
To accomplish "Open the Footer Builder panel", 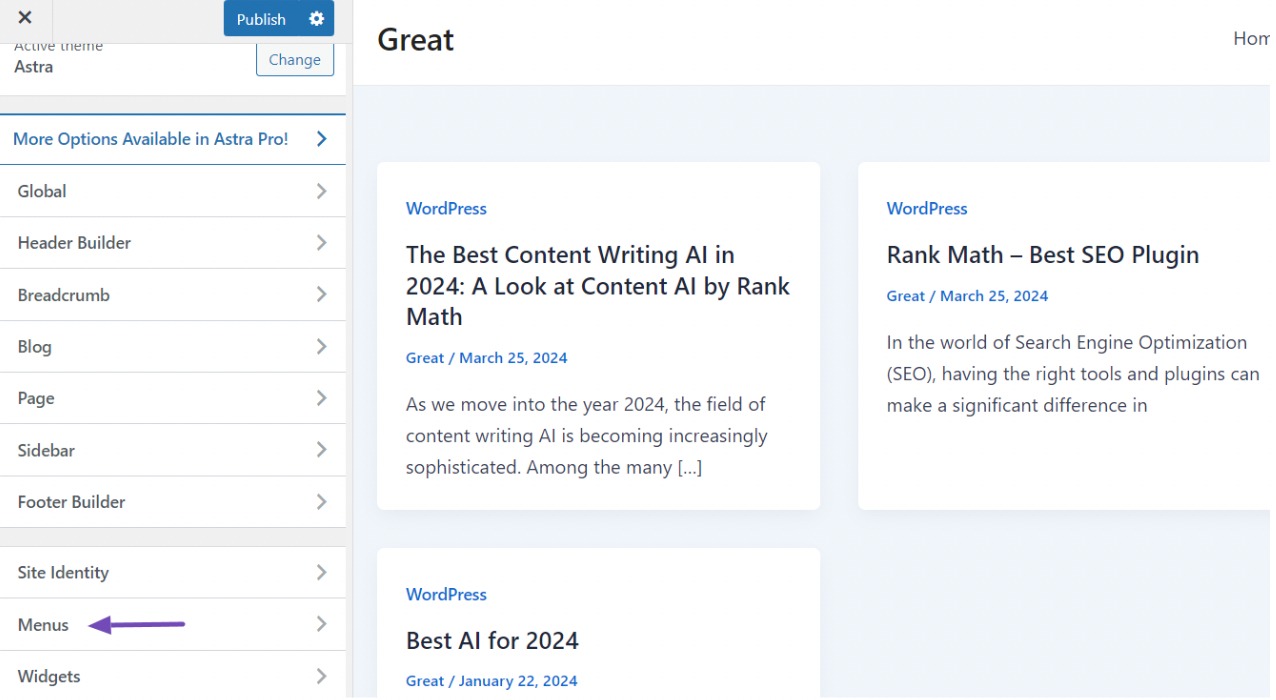I will pos(173,502).
